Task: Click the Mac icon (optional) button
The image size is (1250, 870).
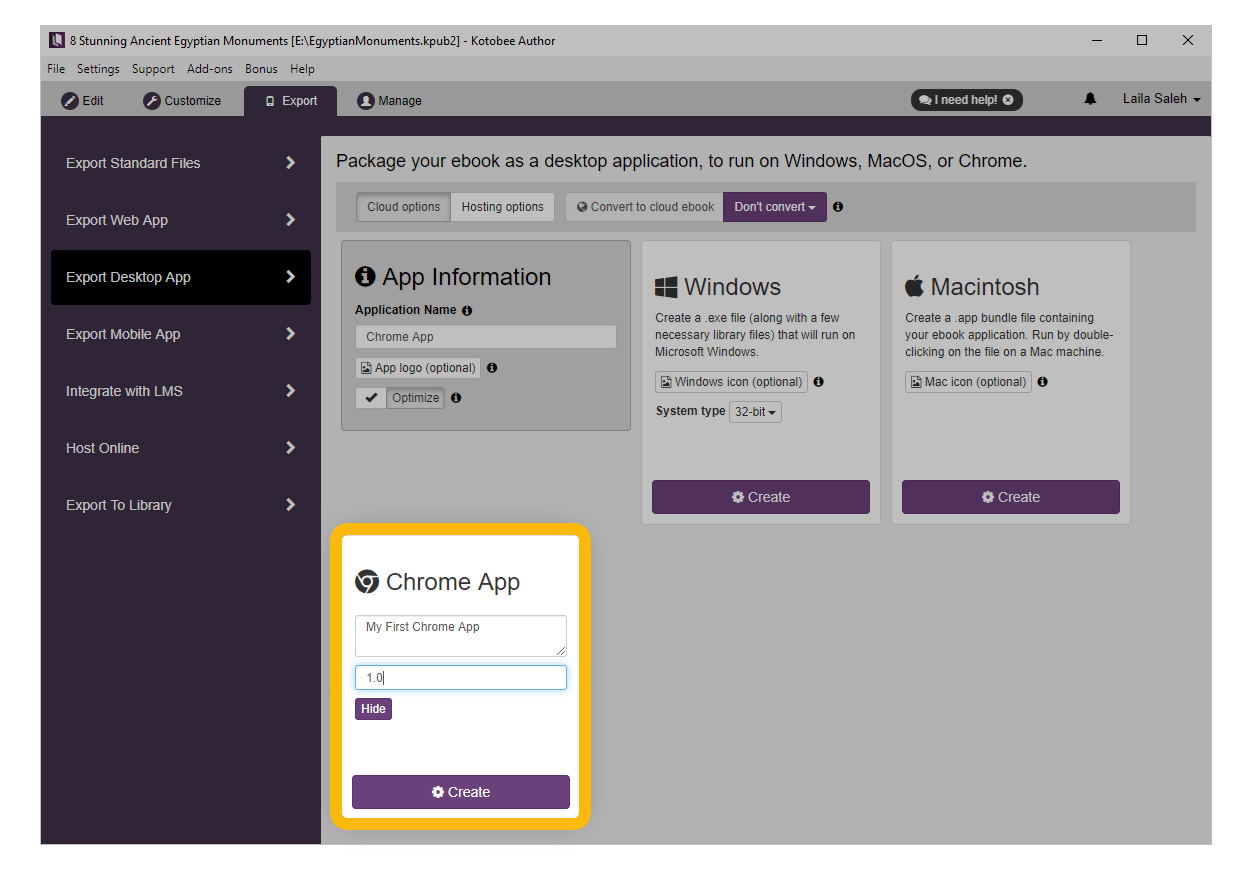Action: pyautogui.click(x=969, y=382)
